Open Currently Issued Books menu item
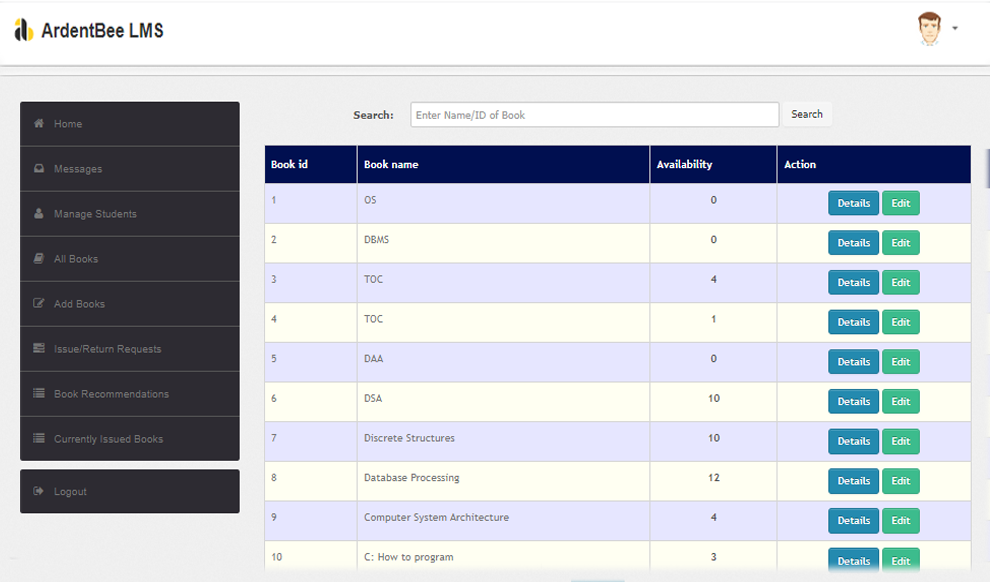990x582 pixels. [108, 439]
